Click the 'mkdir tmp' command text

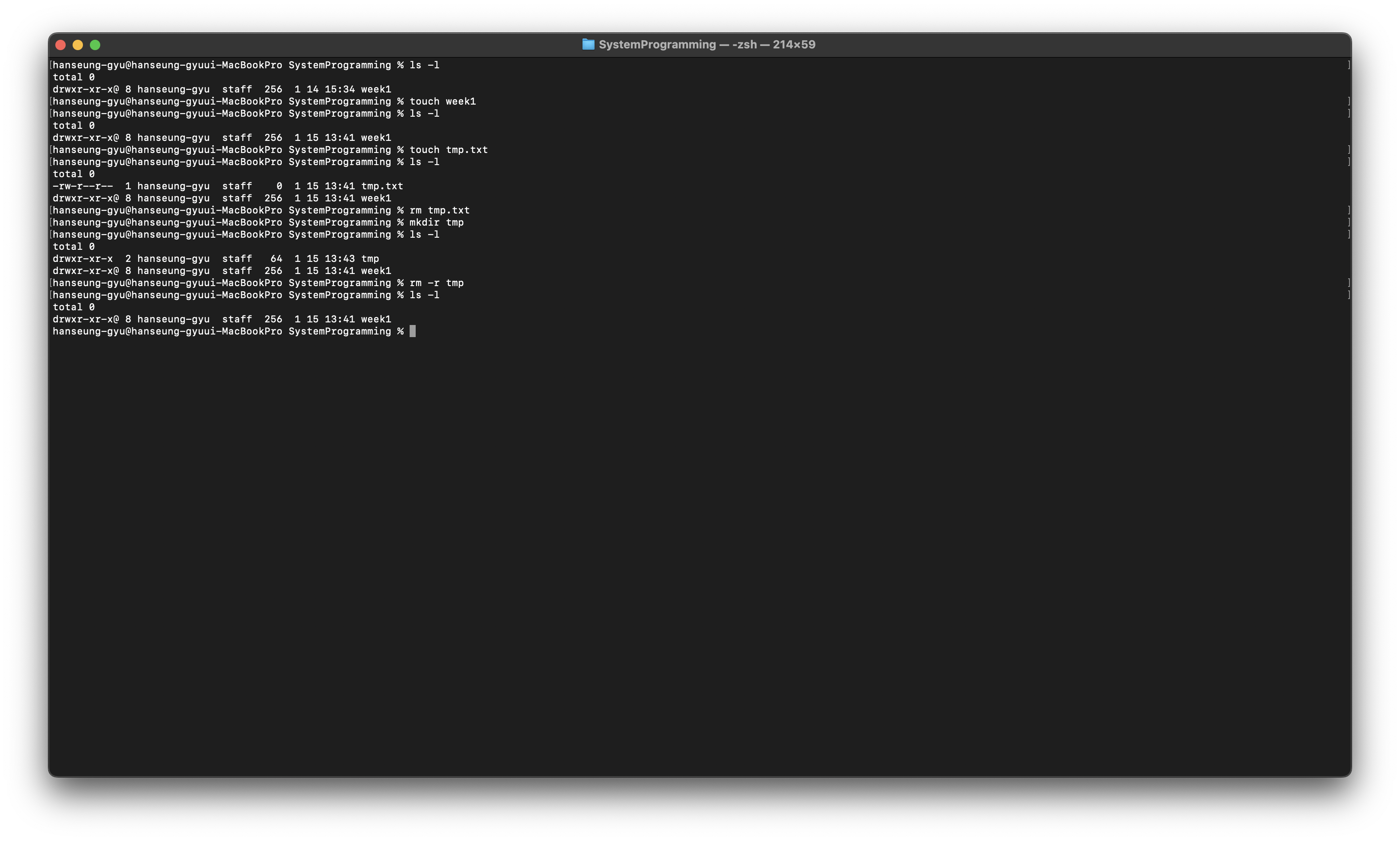coord(436,223)
